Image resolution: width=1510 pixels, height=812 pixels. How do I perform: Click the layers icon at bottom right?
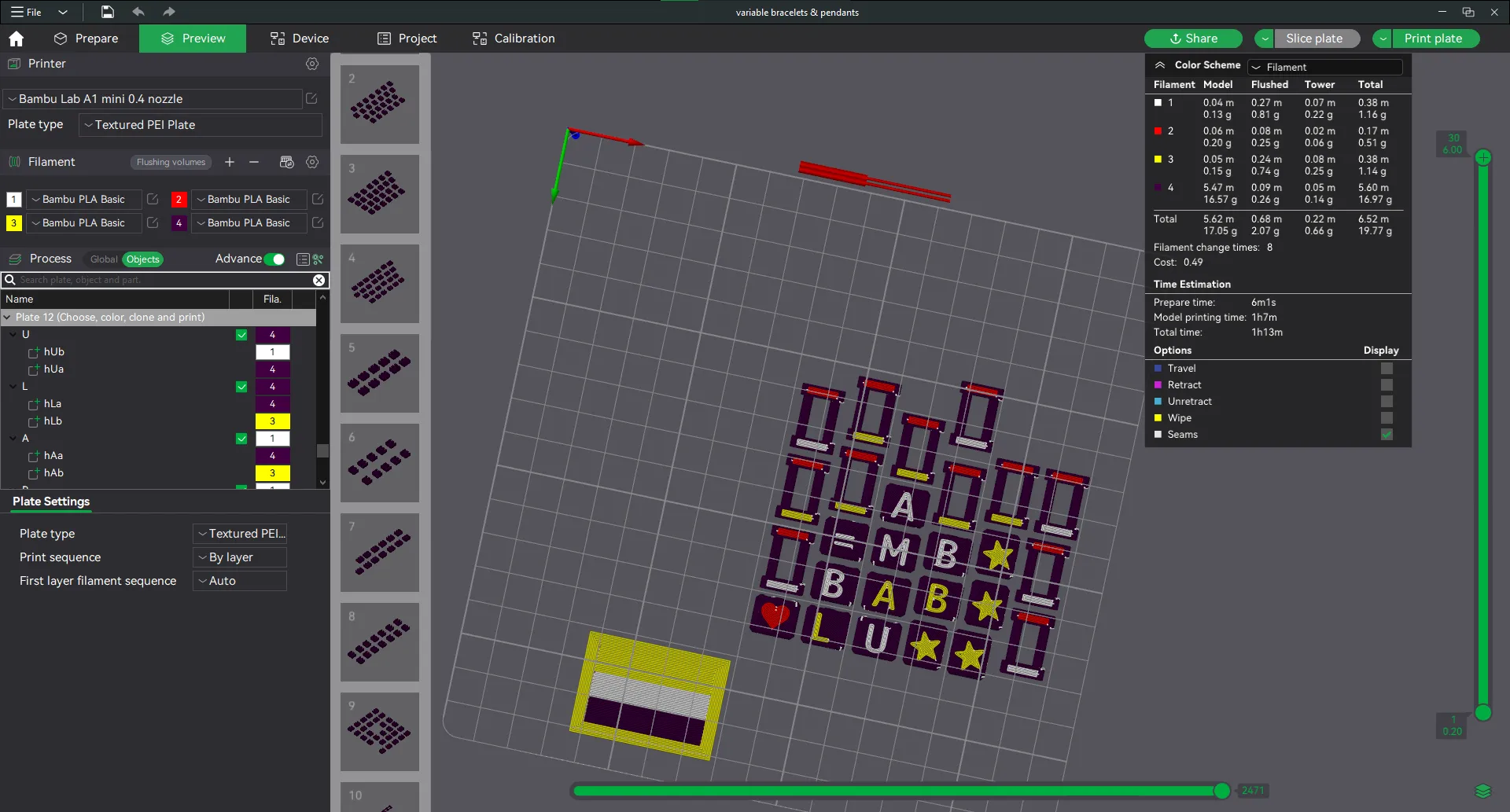pos(1483,791)
